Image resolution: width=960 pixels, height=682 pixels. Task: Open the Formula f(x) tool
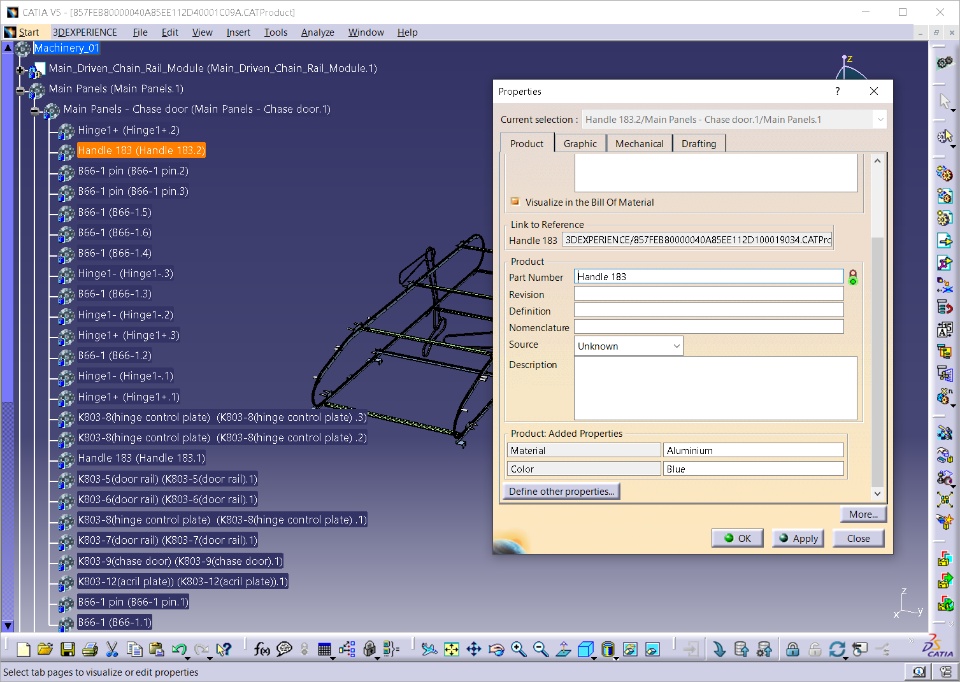(x=261, y=649)
